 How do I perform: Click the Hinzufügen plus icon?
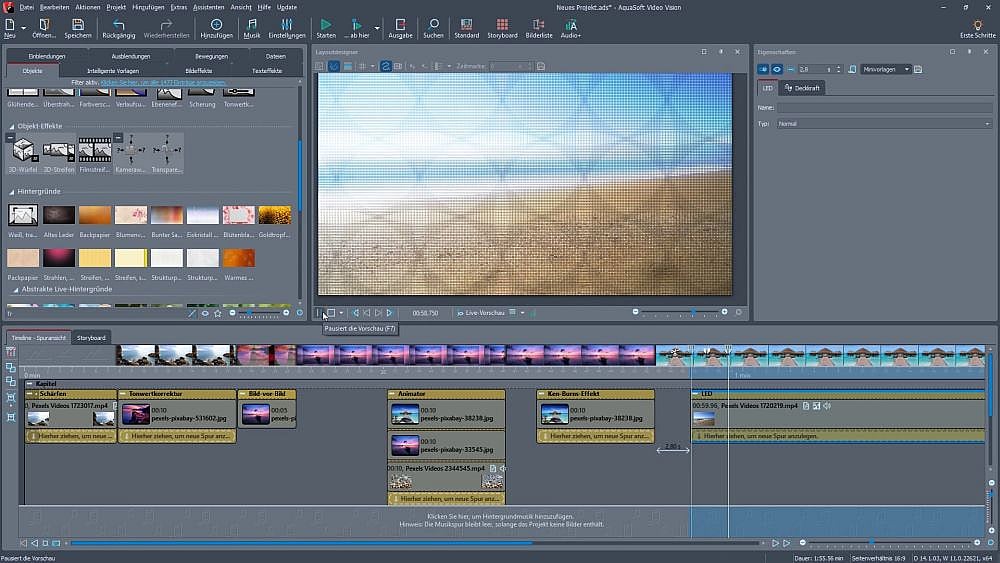[216, 25]
